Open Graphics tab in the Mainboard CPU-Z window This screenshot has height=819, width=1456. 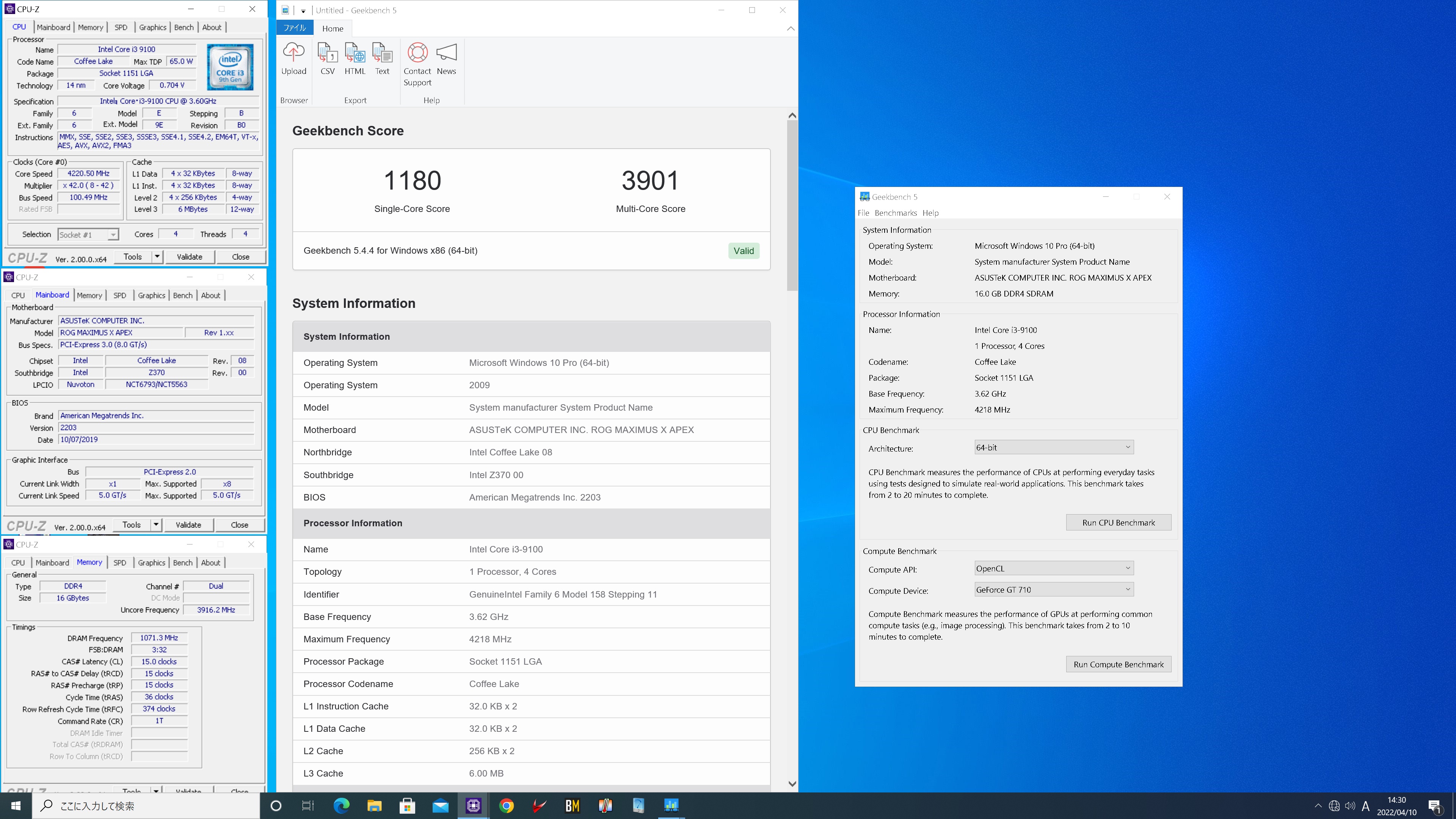(152, 295)
